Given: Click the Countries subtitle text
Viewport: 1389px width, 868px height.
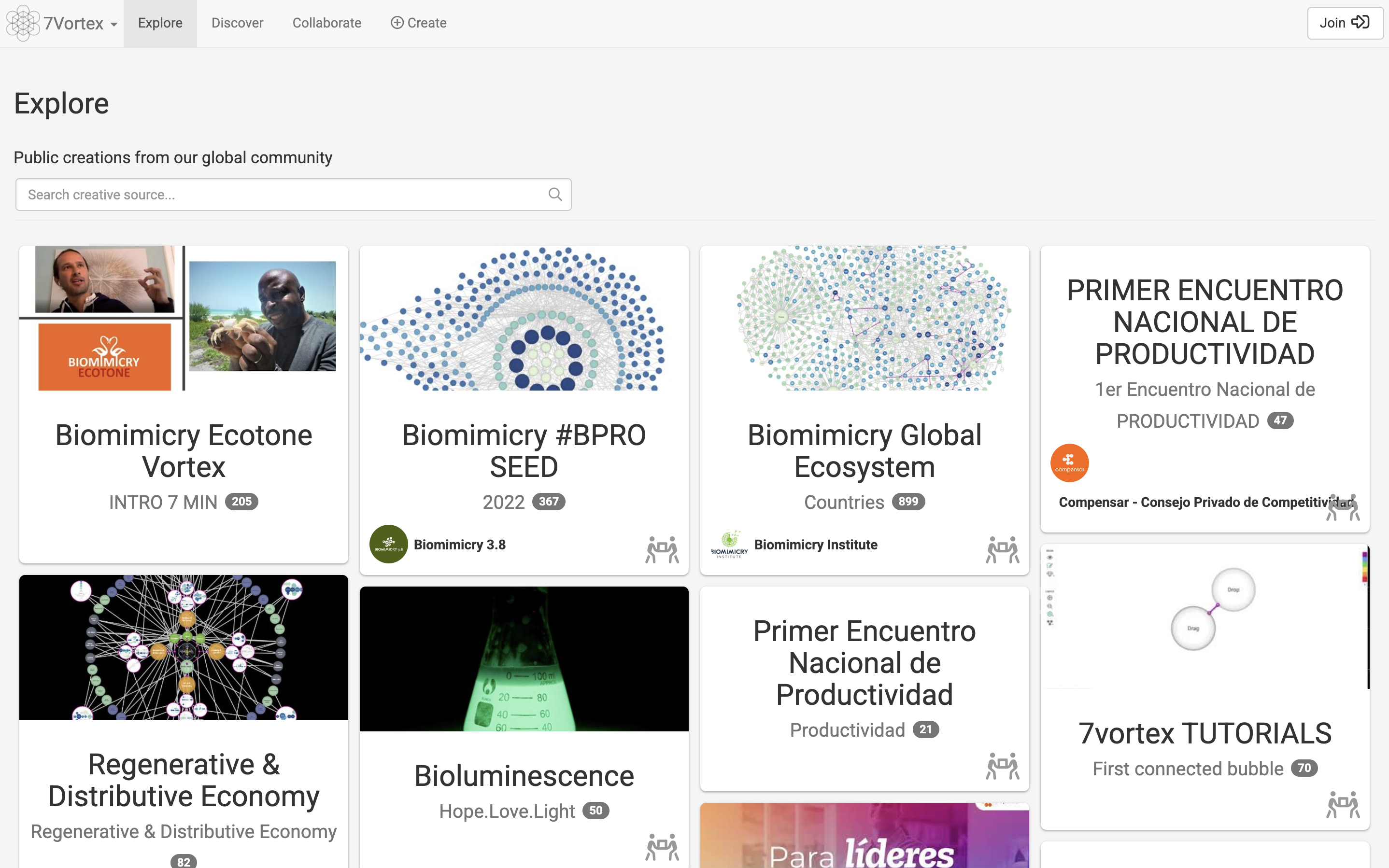Looking at the screenshot, I should pos(844,503).
